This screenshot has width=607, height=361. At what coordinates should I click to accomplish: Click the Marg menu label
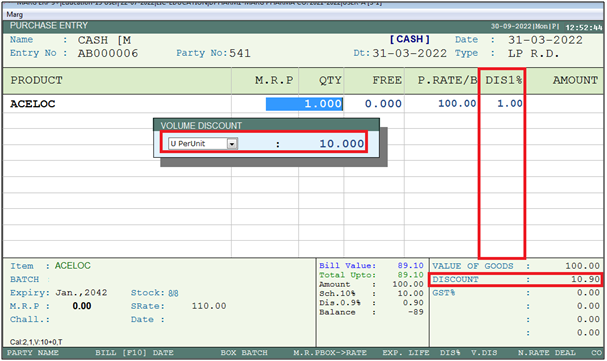(15, 14)
